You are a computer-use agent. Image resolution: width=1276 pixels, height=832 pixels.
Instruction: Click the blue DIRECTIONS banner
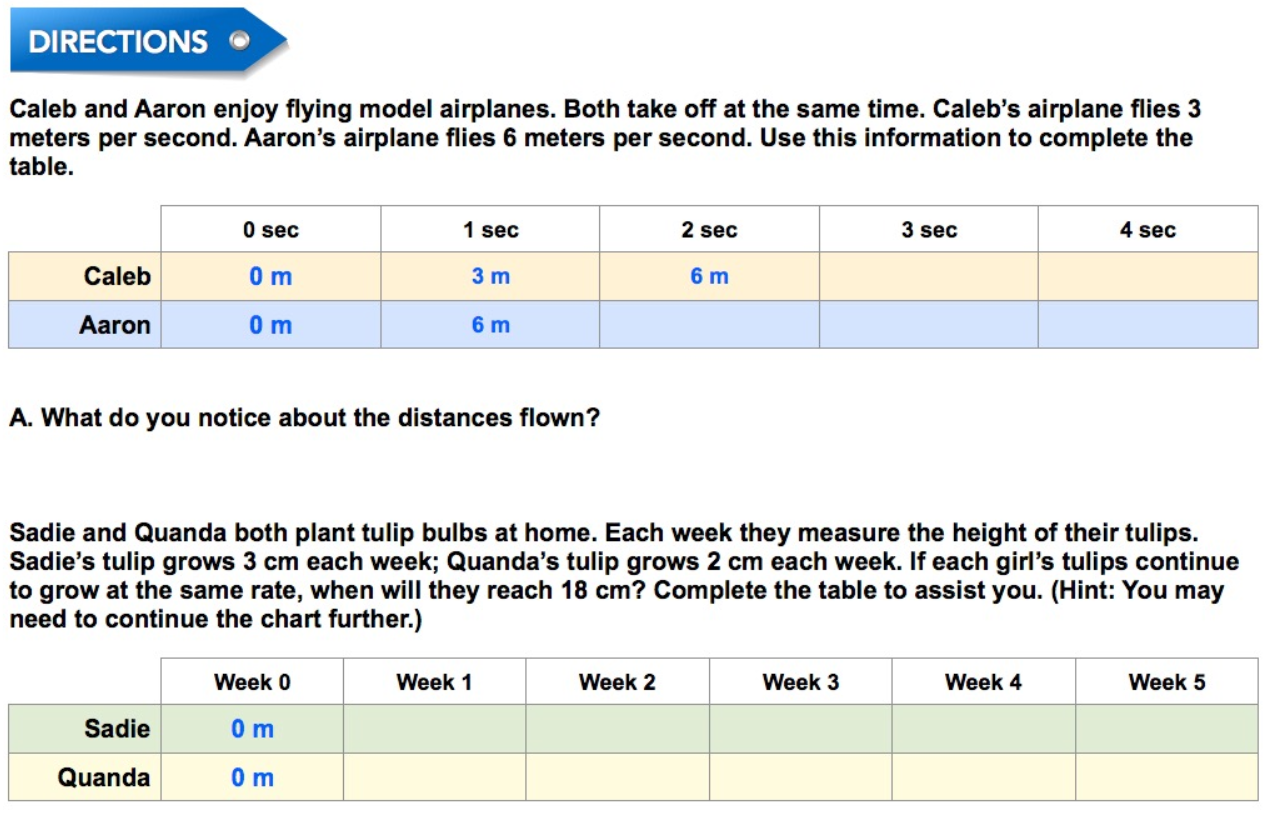(x=120, y=42)
